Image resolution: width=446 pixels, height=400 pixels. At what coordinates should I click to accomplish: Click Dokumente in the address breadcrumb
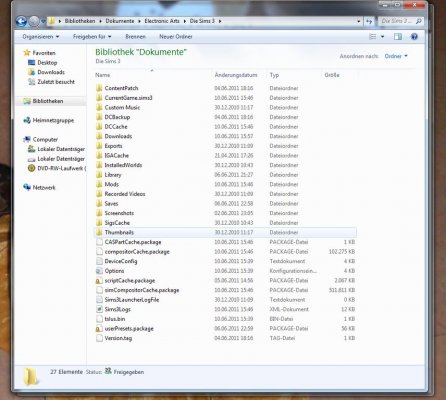click(x=120, y=21)
